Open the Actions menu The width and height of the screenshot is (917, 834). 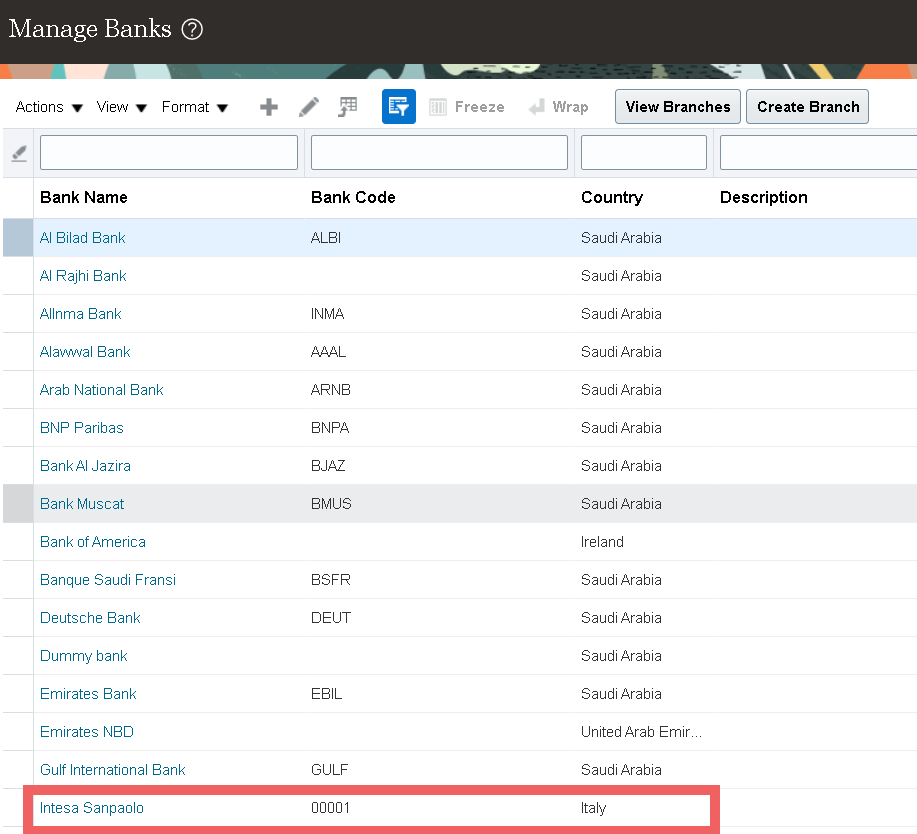(x=39, y=106)
